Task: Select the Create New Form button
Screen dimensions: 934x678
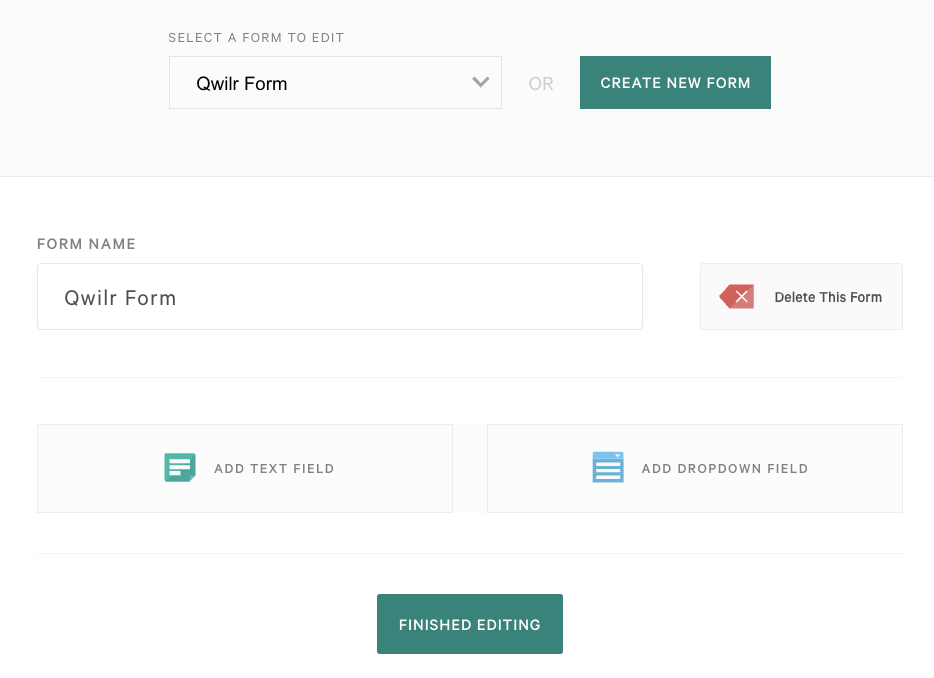Action: tap(675, 83)
